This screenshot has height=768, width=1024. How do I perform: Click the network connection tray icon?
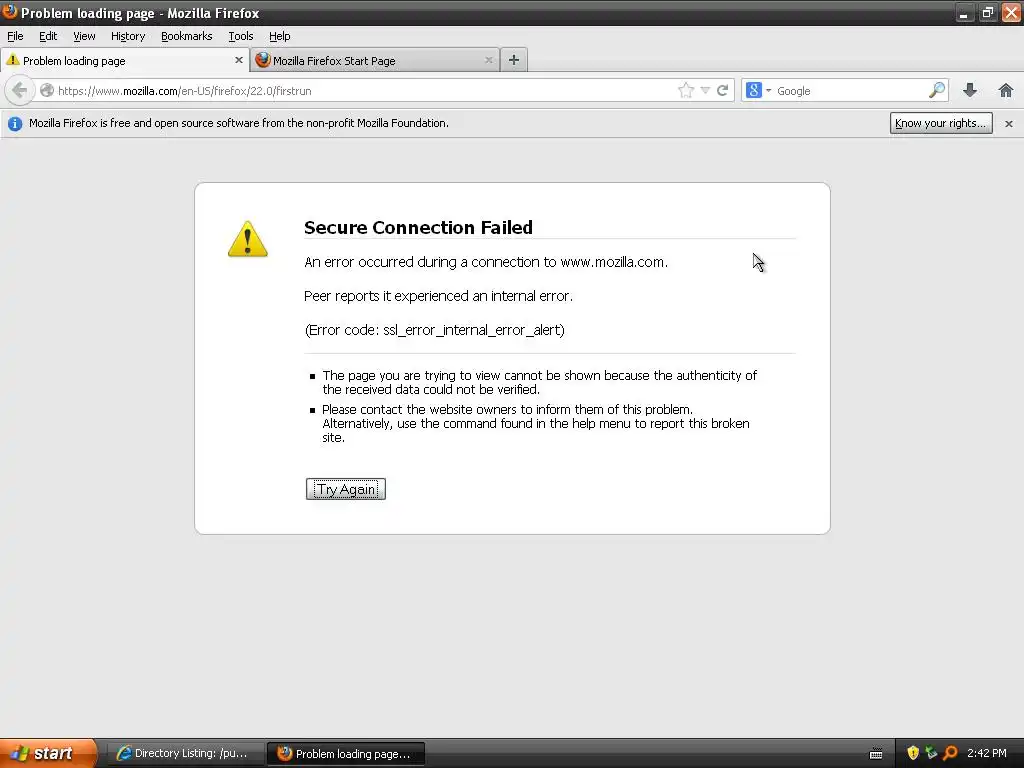[931, 753]
